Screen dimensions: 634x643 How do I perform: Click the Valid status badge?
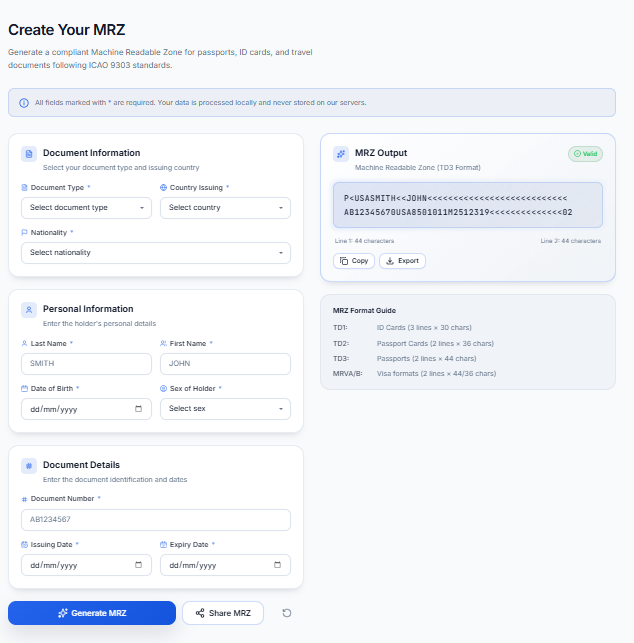tap(585, 154)
